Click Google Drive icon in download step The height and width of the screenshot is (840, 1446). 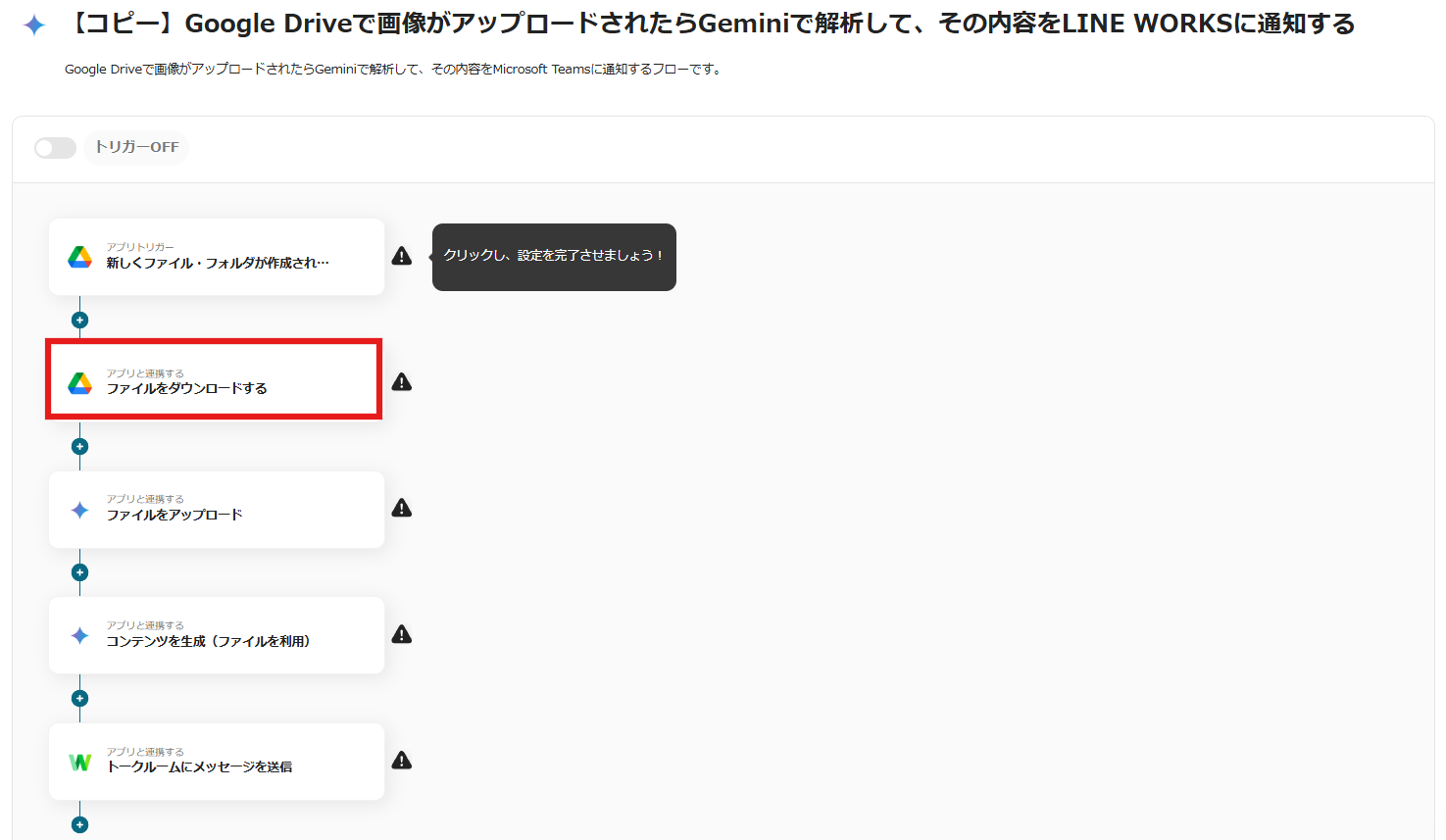[x=80, y=383]
